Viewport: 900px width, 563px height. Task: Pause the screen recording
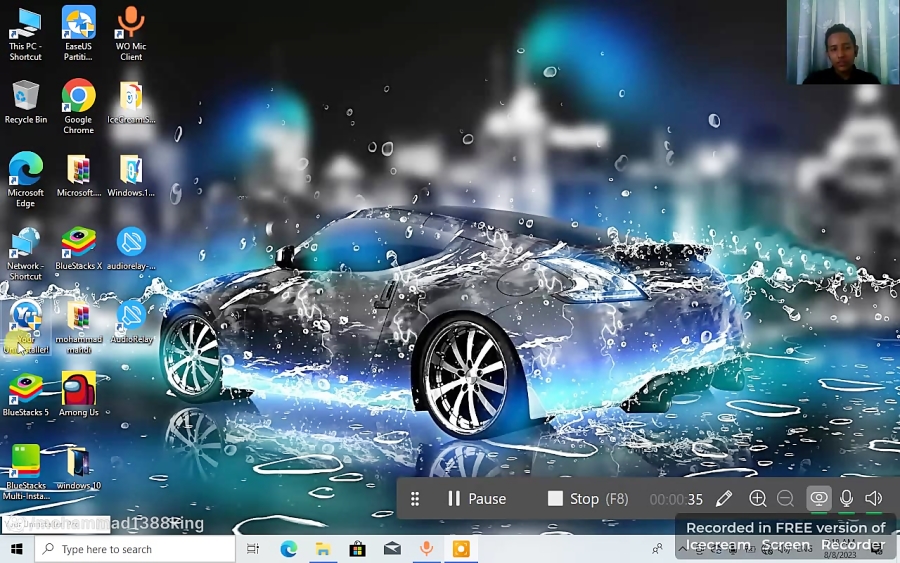coord(476,499)
